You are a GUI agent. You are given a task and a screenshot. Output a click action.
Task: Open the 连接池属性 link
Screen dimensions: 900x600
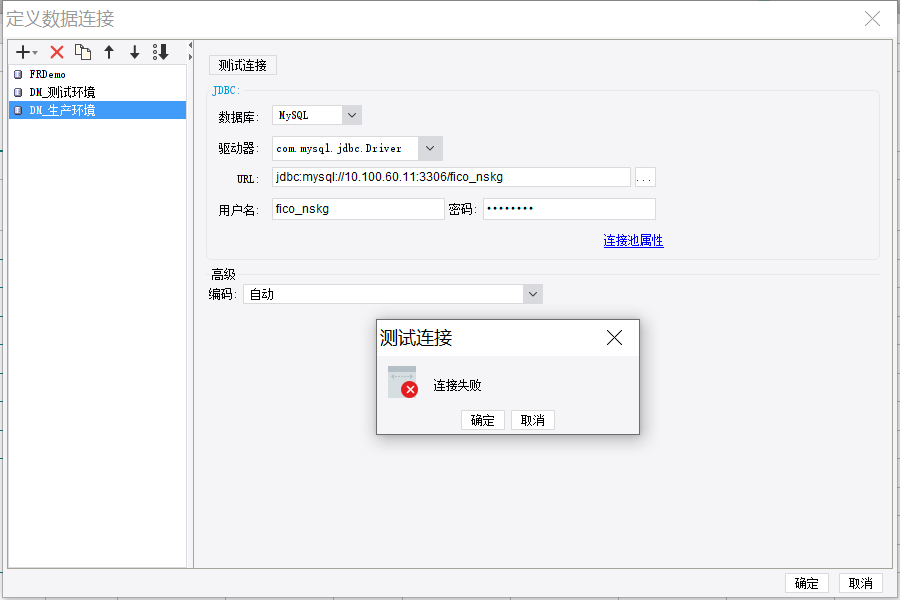(633, 241)
